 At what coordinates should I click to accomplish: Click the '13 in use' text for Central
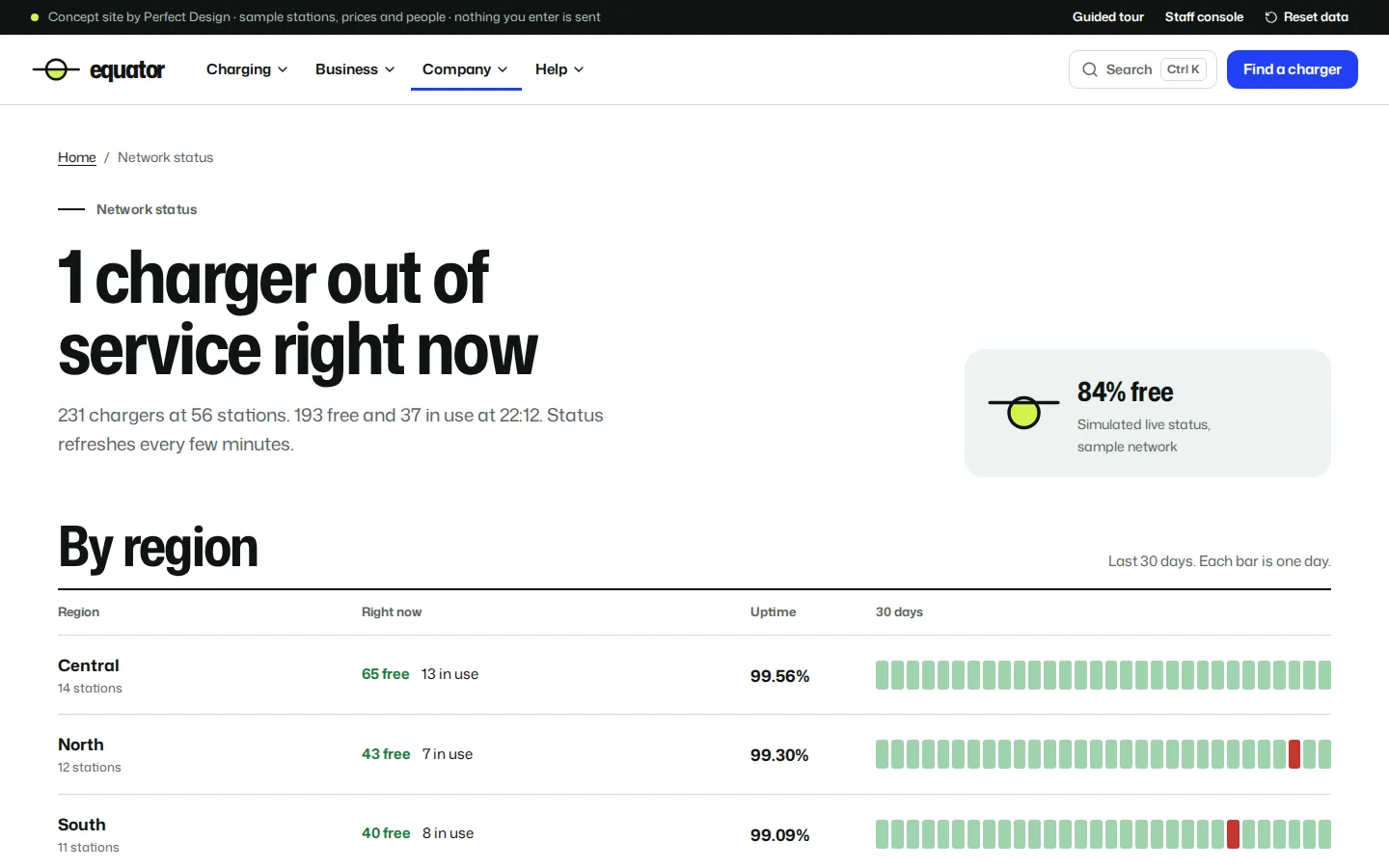[449, 674]
